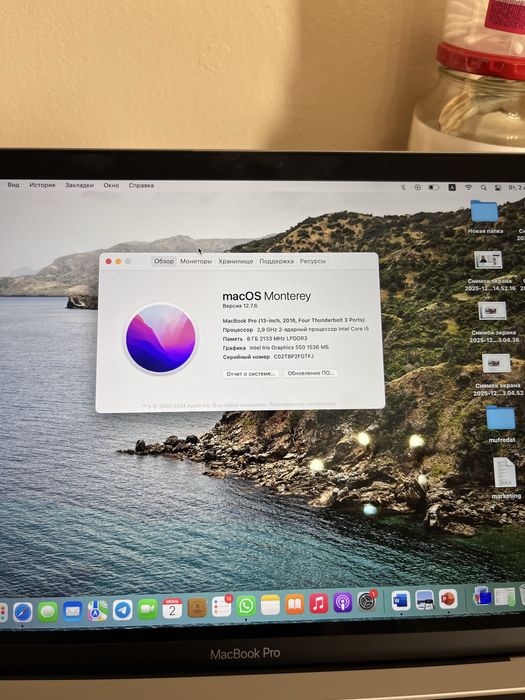Viewport: 525px width, 700px height.
Task: Click the Обновление ПО button
Action: (310, 373)
